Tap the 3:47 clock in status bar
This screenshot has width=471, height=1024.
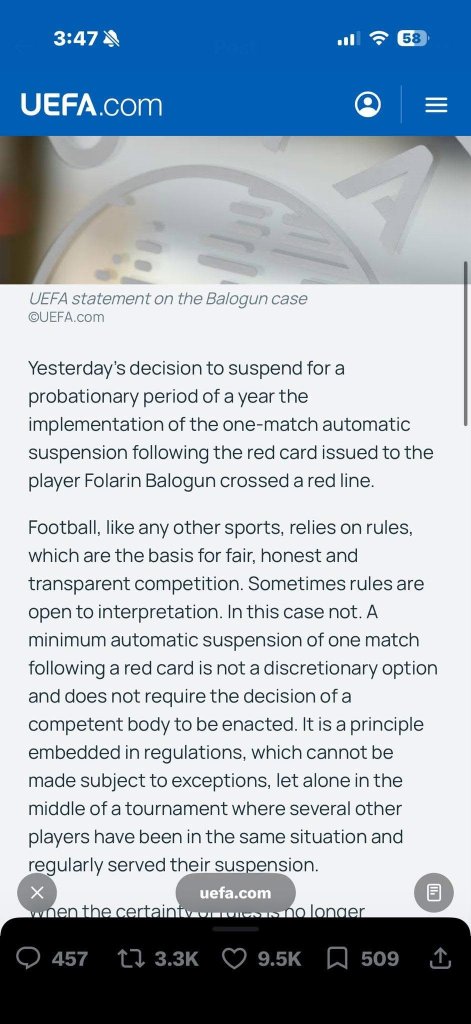tap(75, 39)
